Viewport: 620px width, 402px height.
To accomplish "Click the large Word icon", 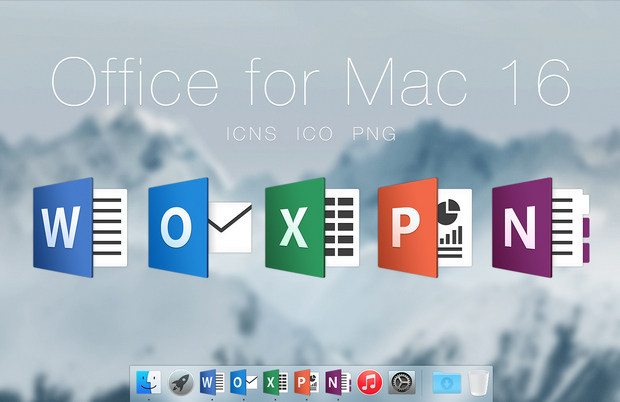I will coord(80,228).
